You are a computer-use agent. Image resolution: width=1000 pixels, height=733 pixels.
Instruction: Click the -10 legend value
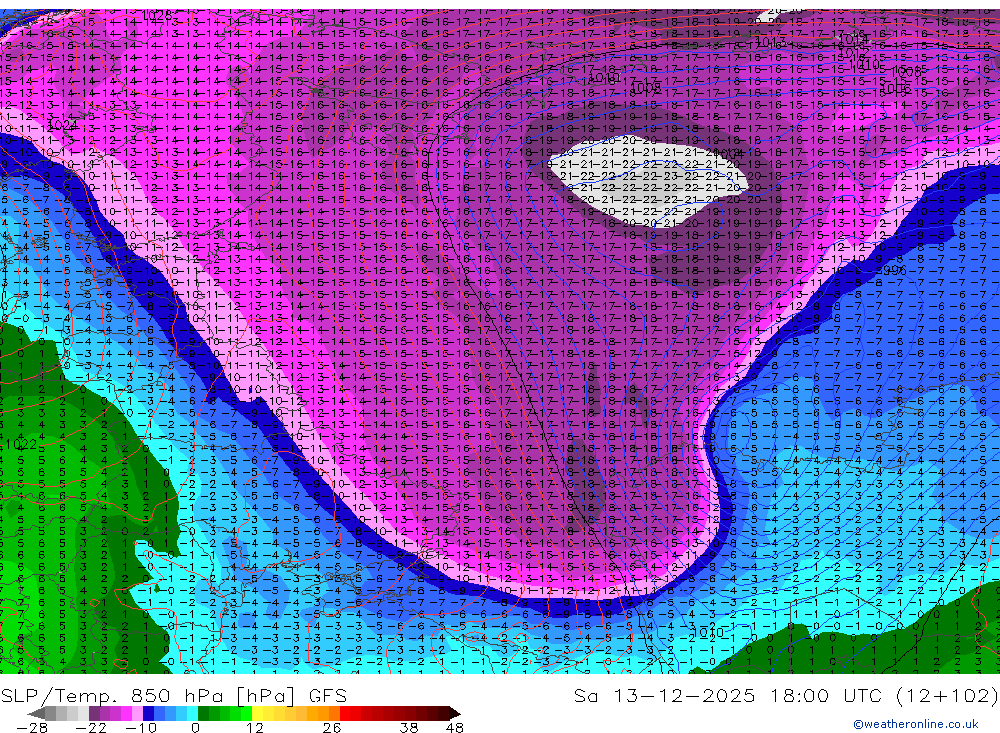[141, 727]
